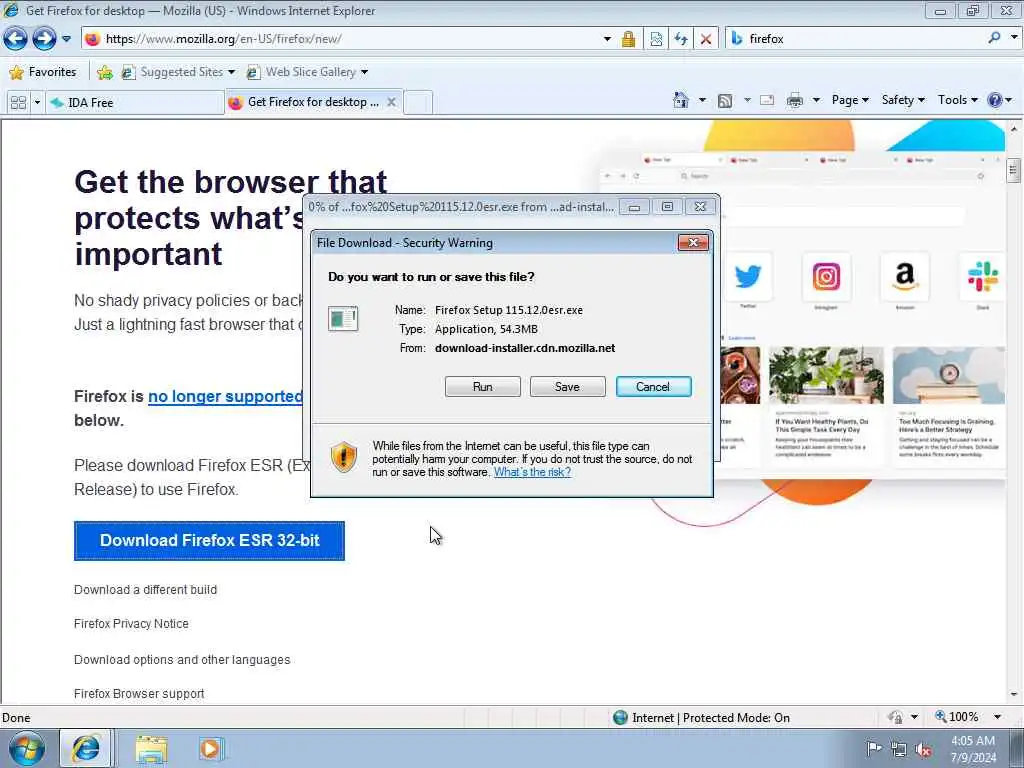Click Internet Protected Mode status bar zone
The height and width of the screenshot is (768, 1024).
[x=702, y=718]
